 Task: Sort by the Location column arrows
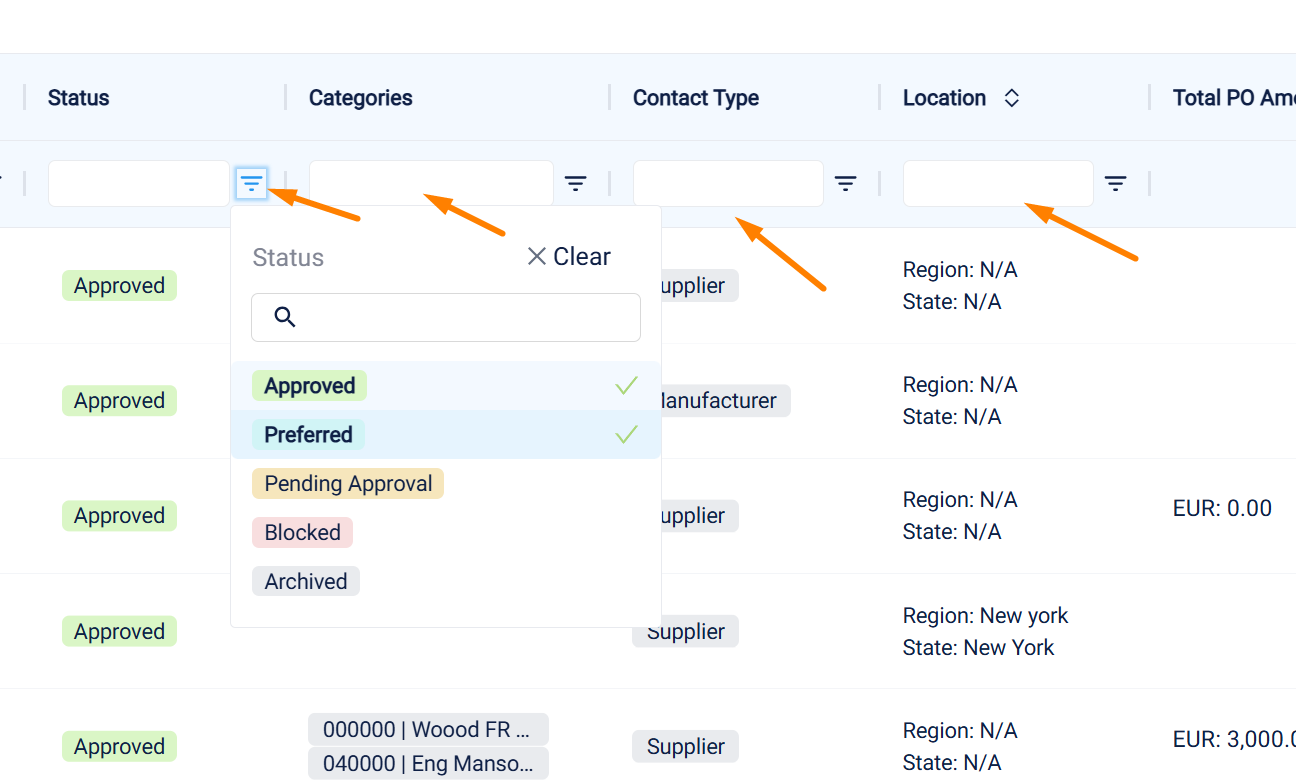[1012, 98]
